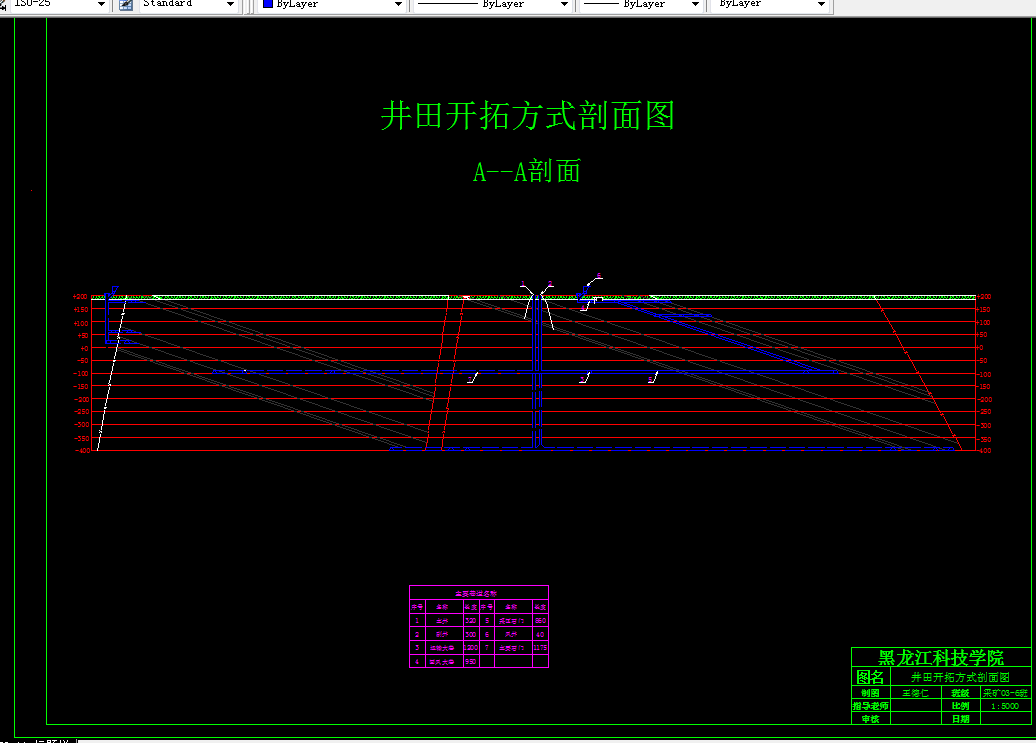Click the -400 elevation label on left

coord(83,450)
